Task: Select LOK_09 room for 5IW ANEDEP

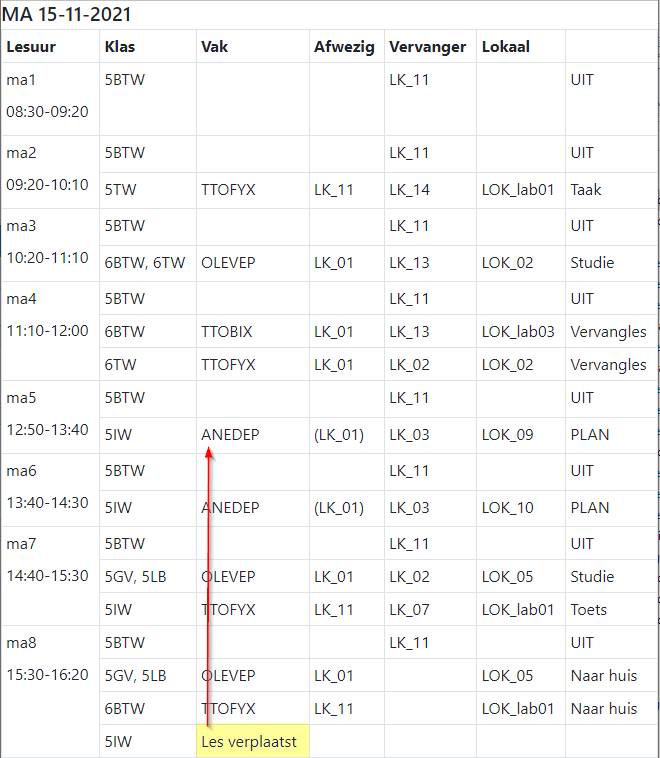Action: tap(507, 435)
